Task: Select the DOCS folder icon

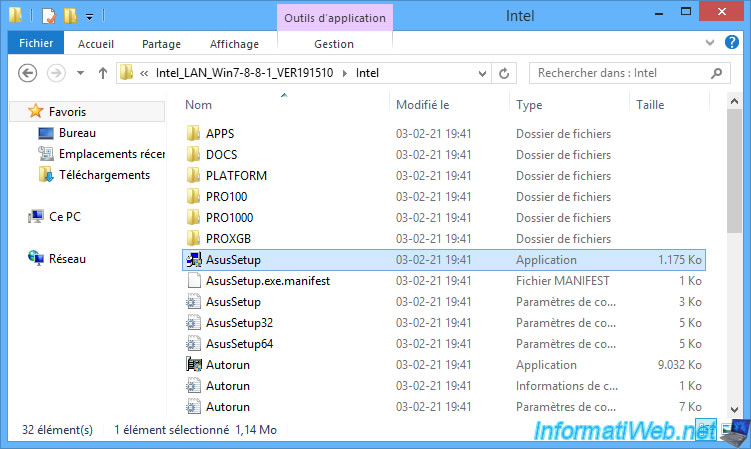Action: (x=193, y=154)
